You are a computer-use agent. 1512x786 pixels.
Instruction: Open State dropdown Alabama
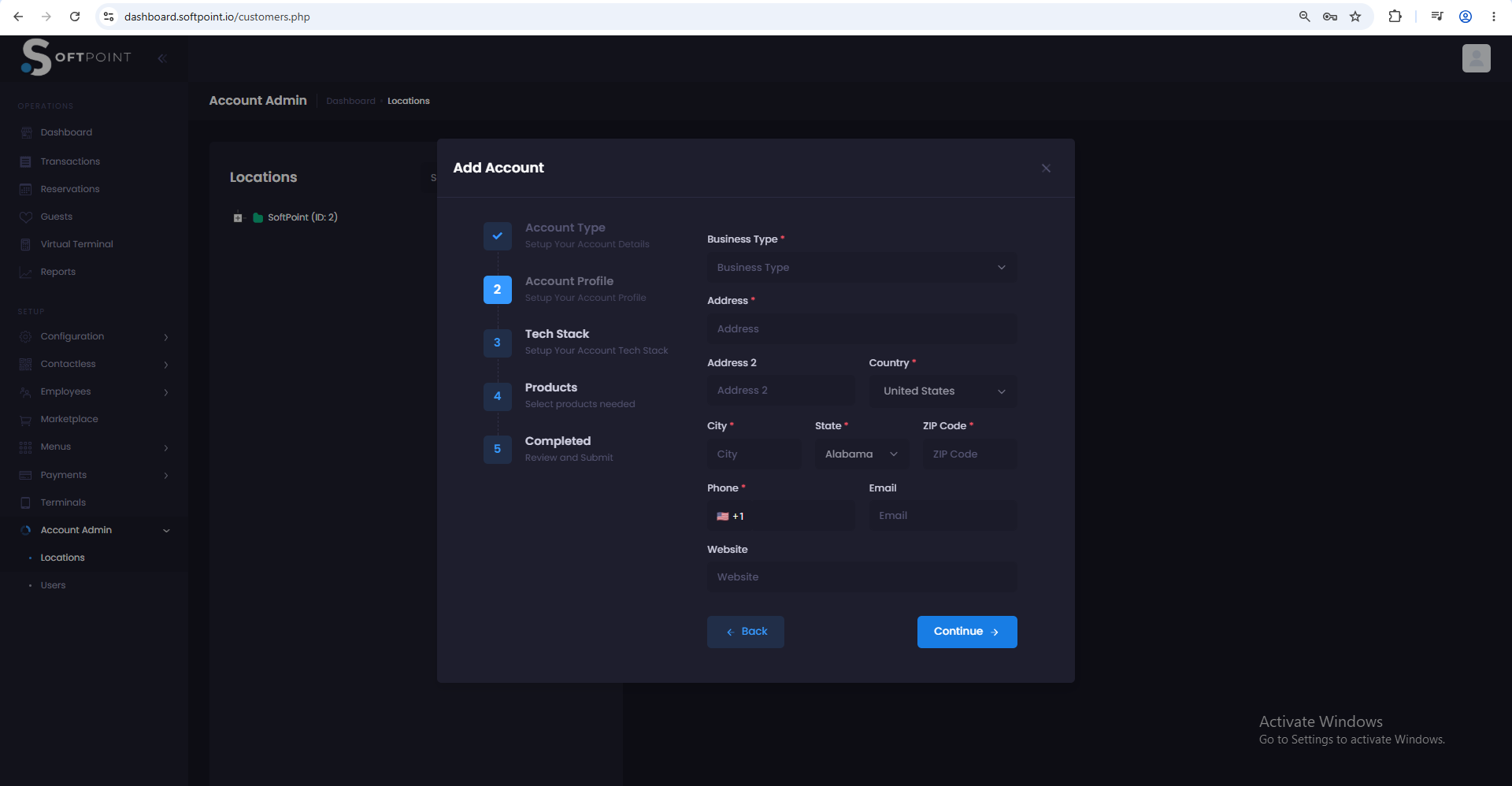(x=862, y=454)
